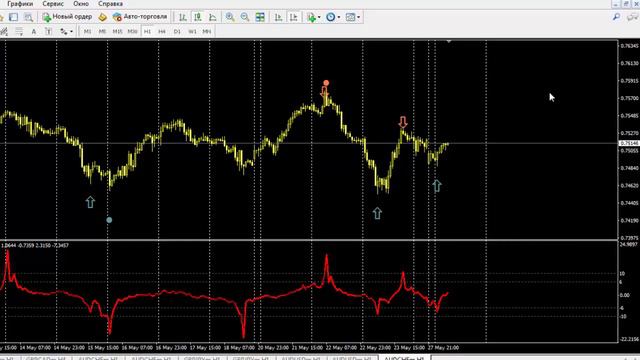
Task: Select the text 'A' drawing tool
Action: point(33,31)
